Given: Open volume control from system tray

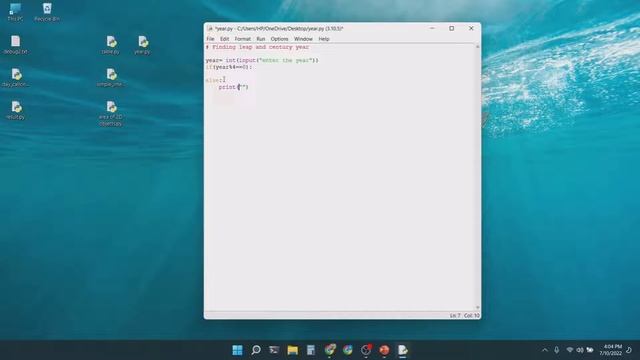Looking at the screenshot, I should (580, 350).
